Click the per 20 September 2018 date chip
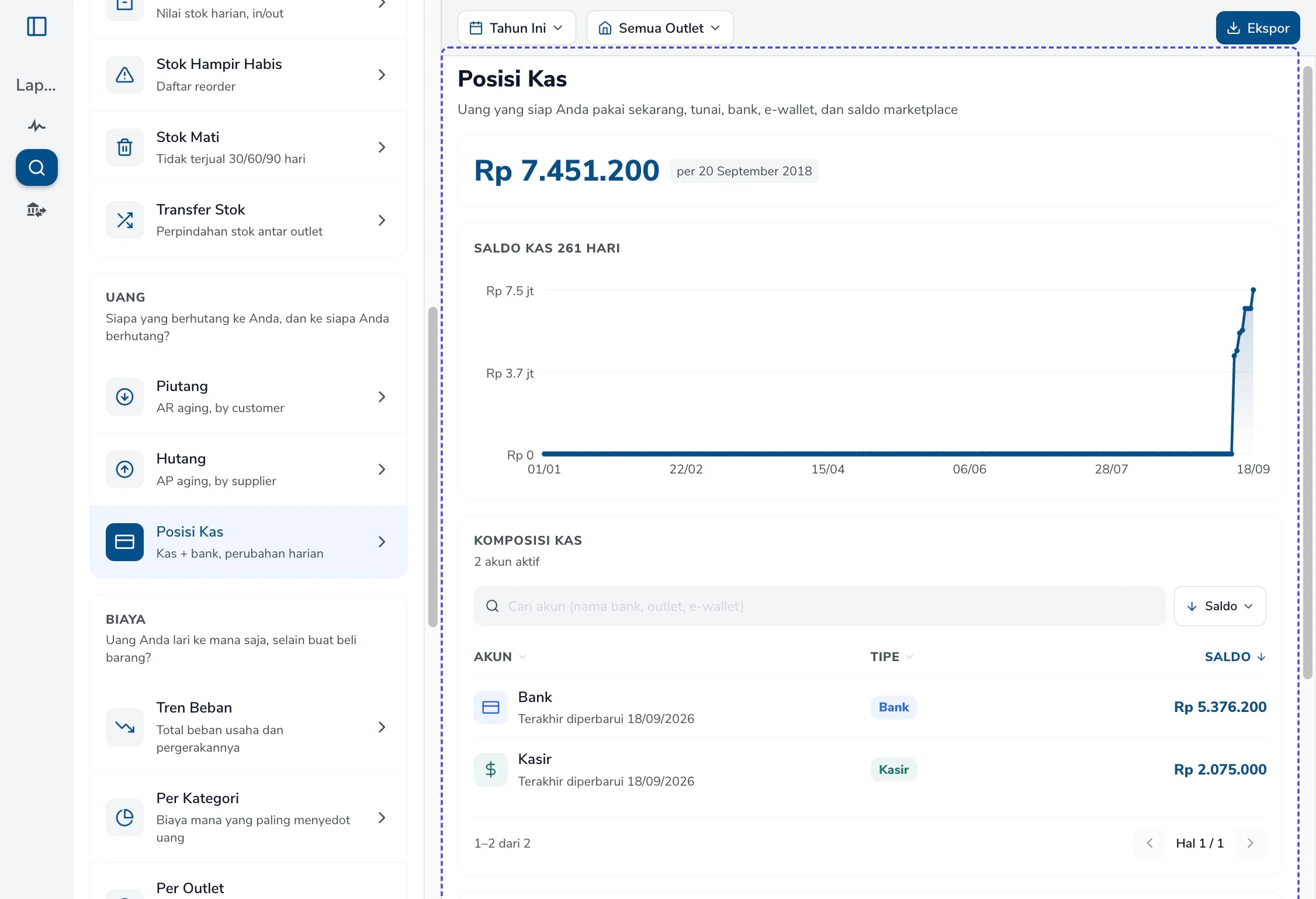The width and height of the screenshot is (1316, 899). [744, 171]
